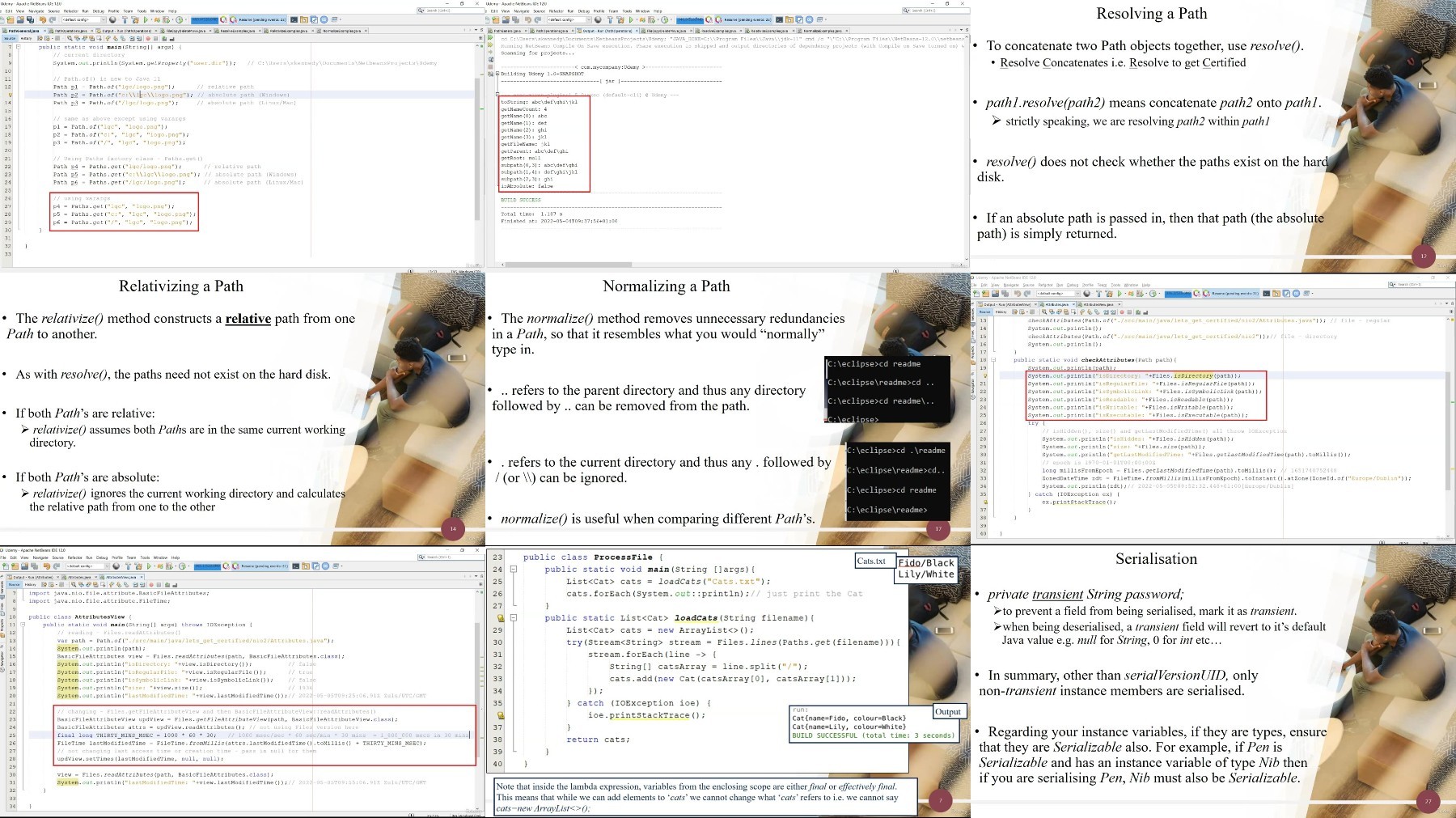
Task: Click re-run arrow beside the getNameCount output log
Action: point(490,37)
